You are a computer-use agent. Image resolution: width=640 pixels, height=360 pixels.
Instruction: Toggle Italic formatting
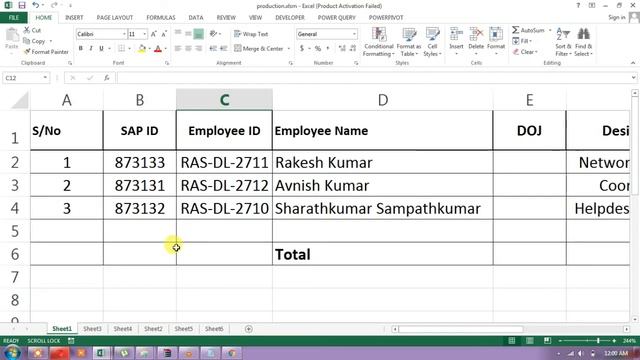(91, 49)
